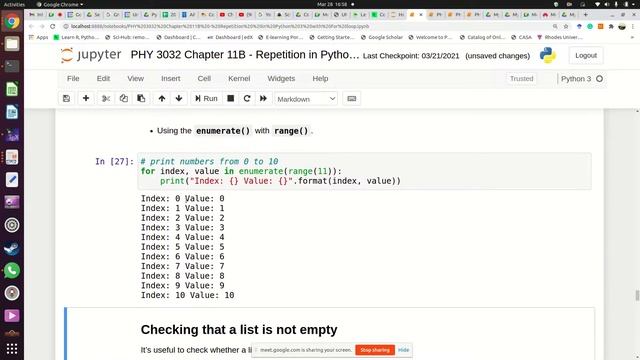Open the View menu
This screenshot has width=640, height=360.
[x=136, y=78]
